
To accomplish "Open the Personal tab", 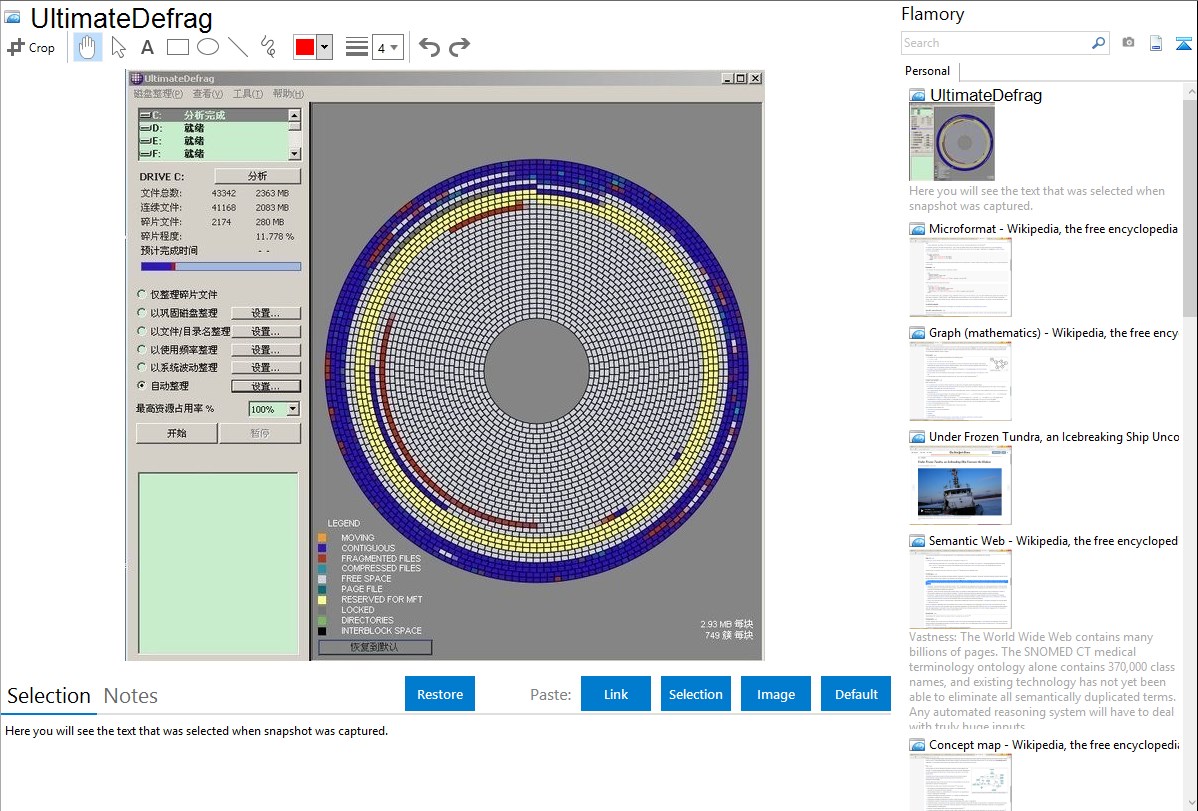I will pos(927,71).
